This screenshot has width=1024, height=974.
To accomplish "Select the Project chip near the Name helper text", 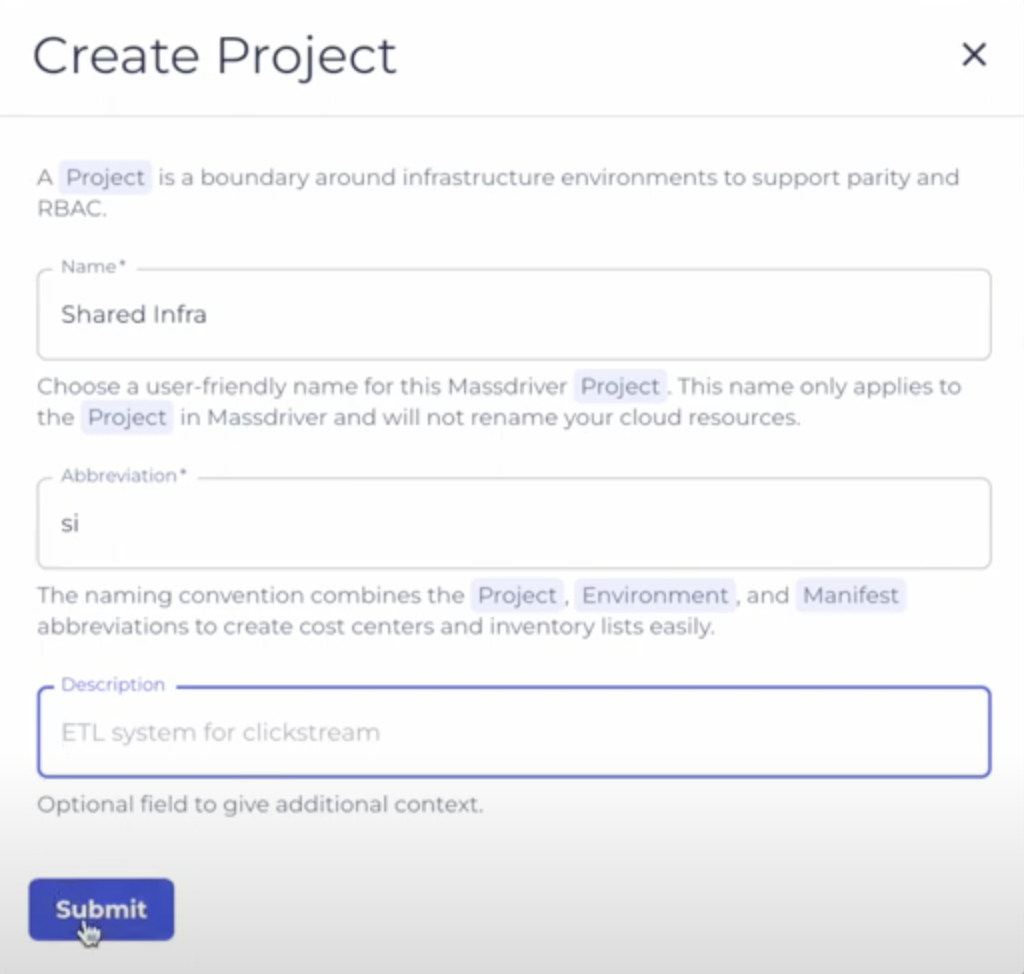I will click(x=620, y=386).
